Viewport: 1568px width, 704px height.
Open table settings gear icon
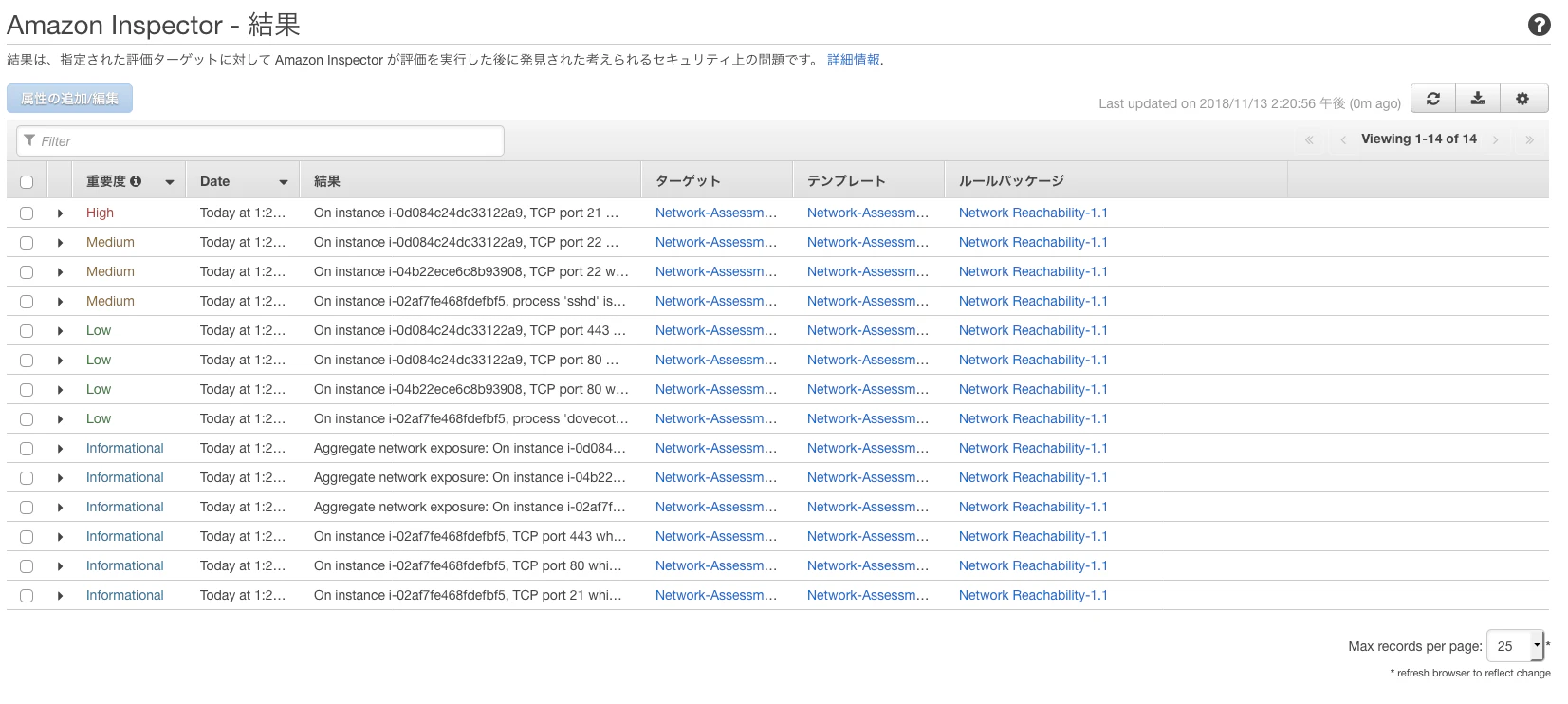click(1522, 99)
